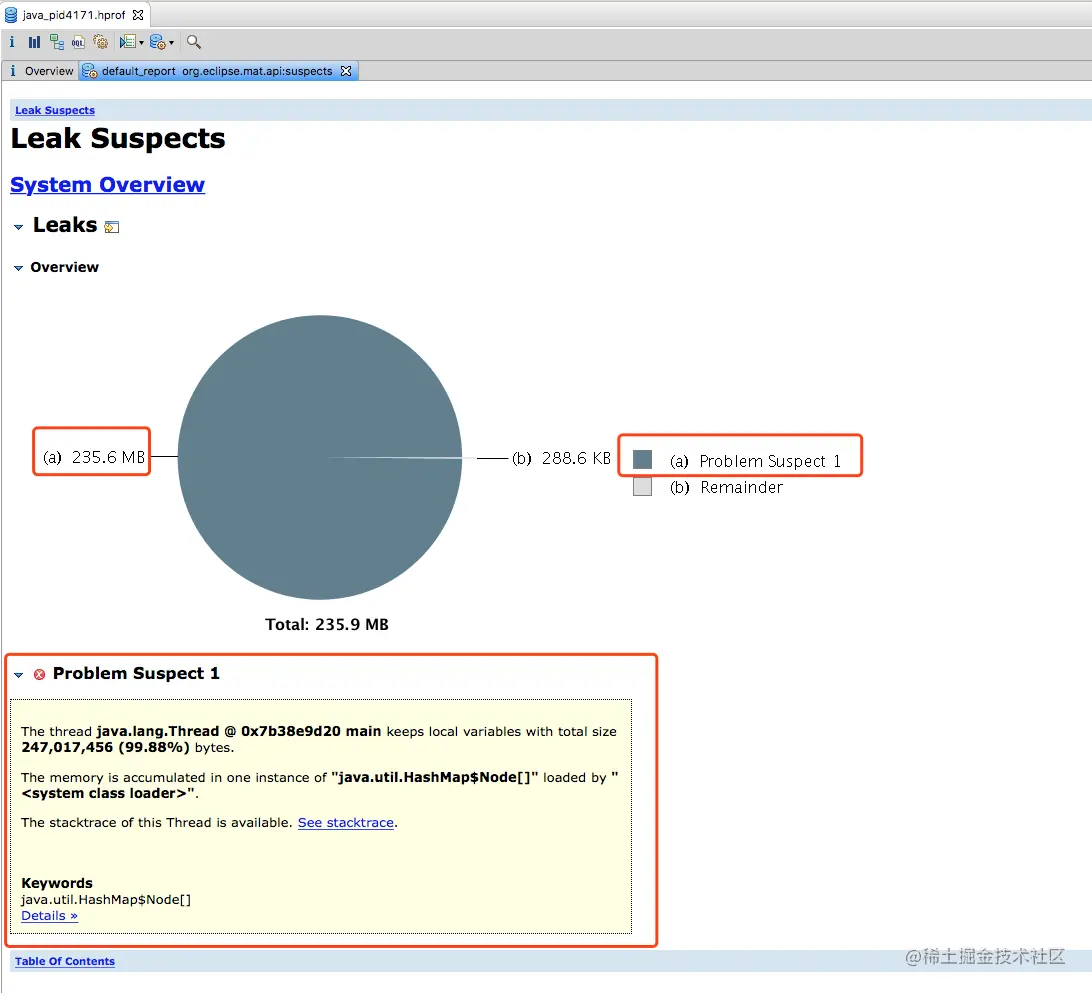Click 'java.lang.Thread @ 0x7b38e9d20 main' text
Screen dimensions: 1092x993
238,731
